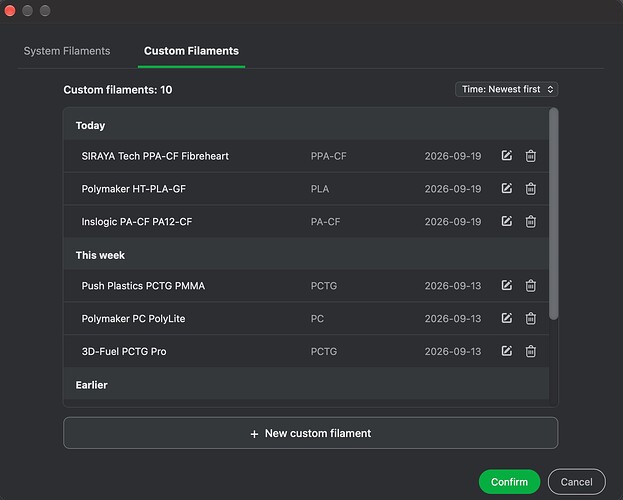Select Push Plastics PCTG PMMA name
The width and height of the screenshot is (623, 500).
(143, 286)
